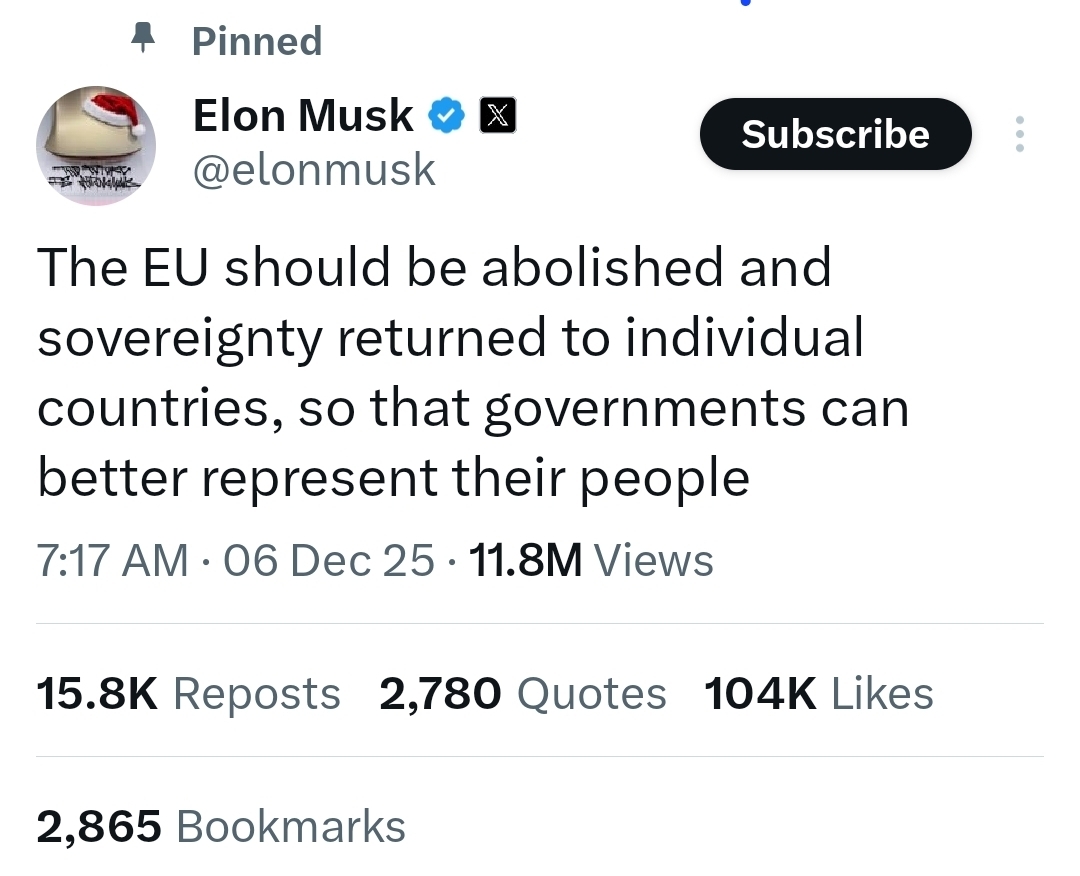Image resolution: width=1080 pixels, height=876 pixels.
Task: Click the 7:17 AM post time
Action: [112, 560]
